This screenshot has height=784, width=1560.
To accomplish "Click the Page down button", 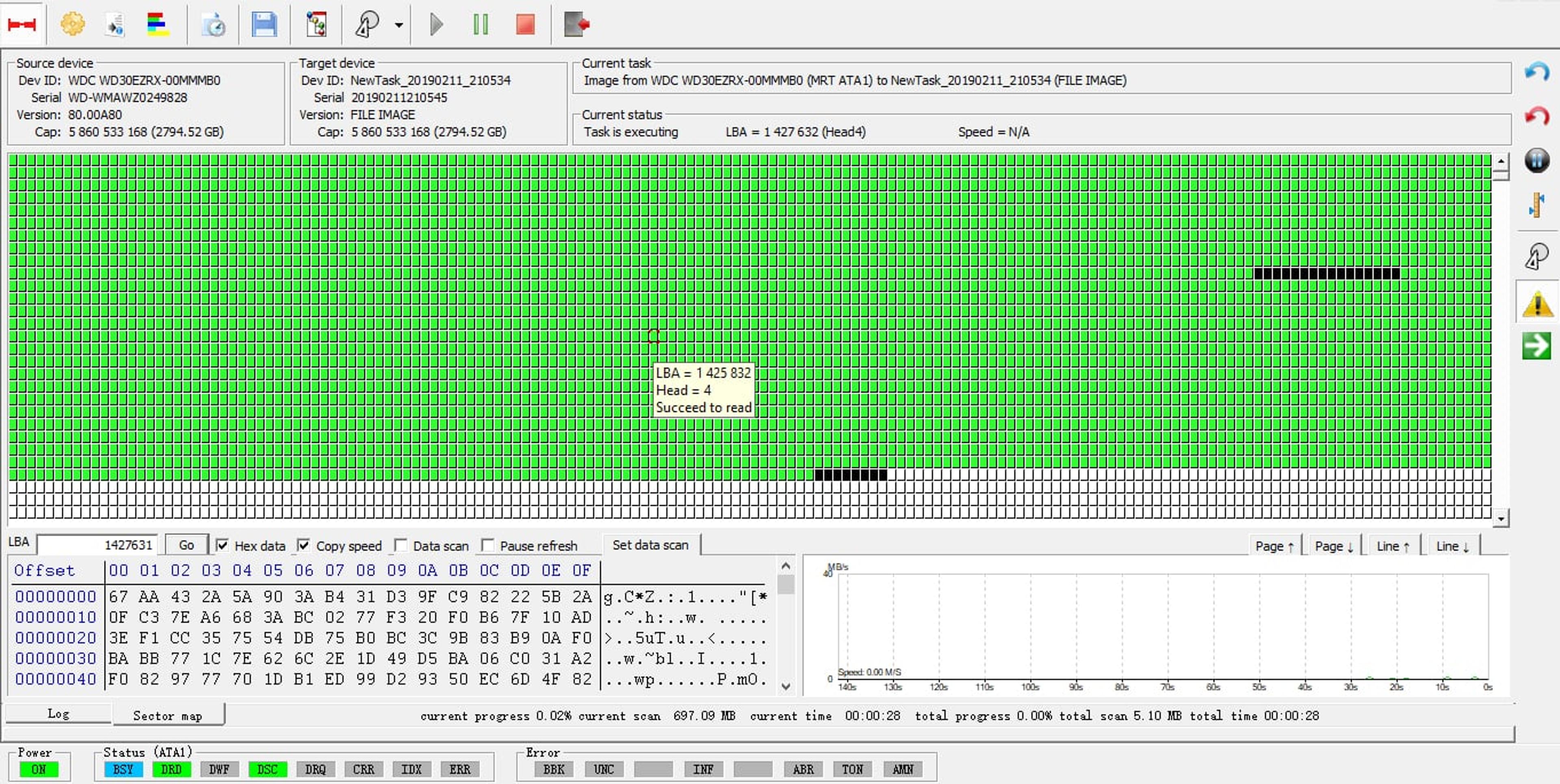I will pos(1334,546).
